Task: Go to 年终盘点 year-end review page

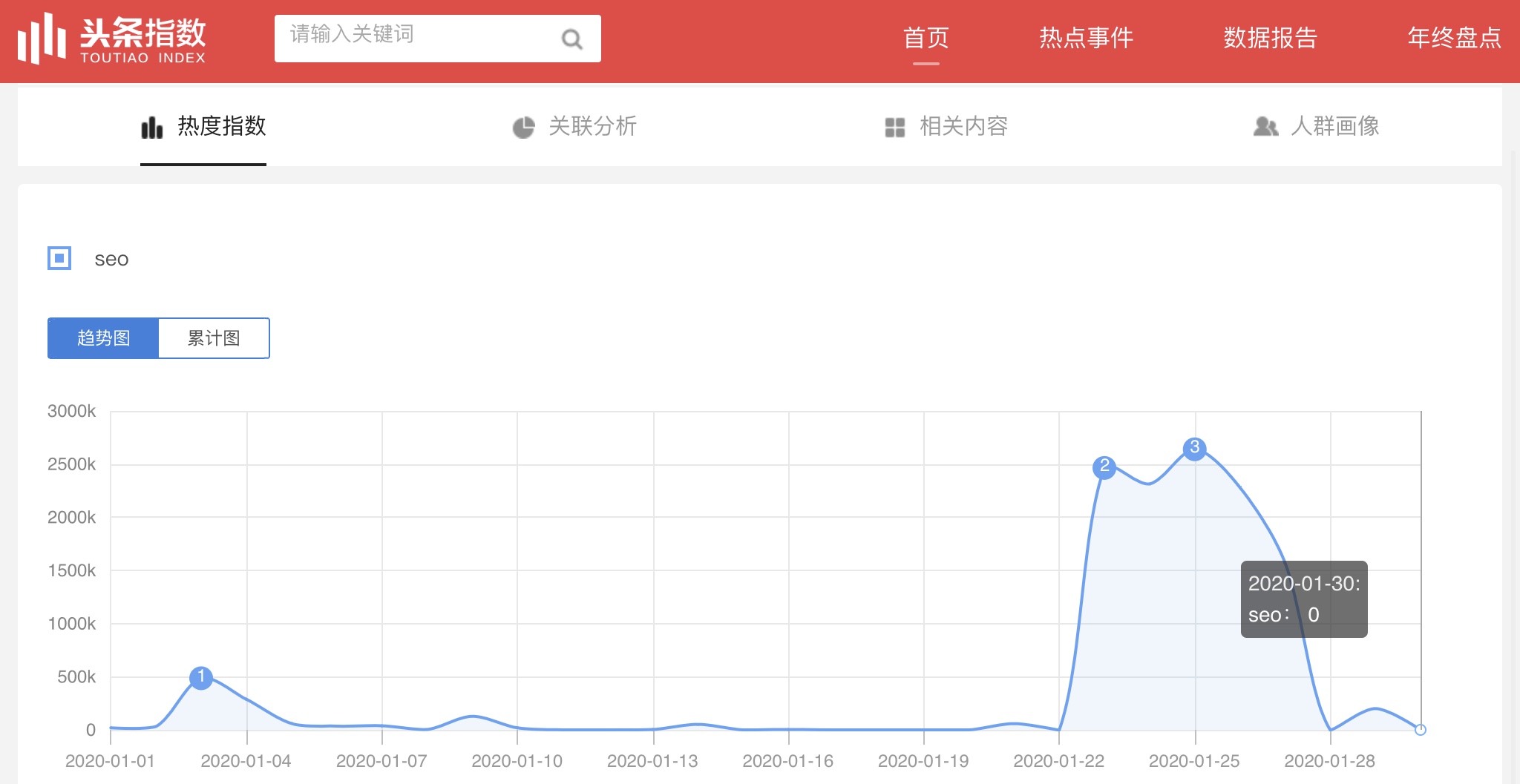Action: pos(1454,38)
